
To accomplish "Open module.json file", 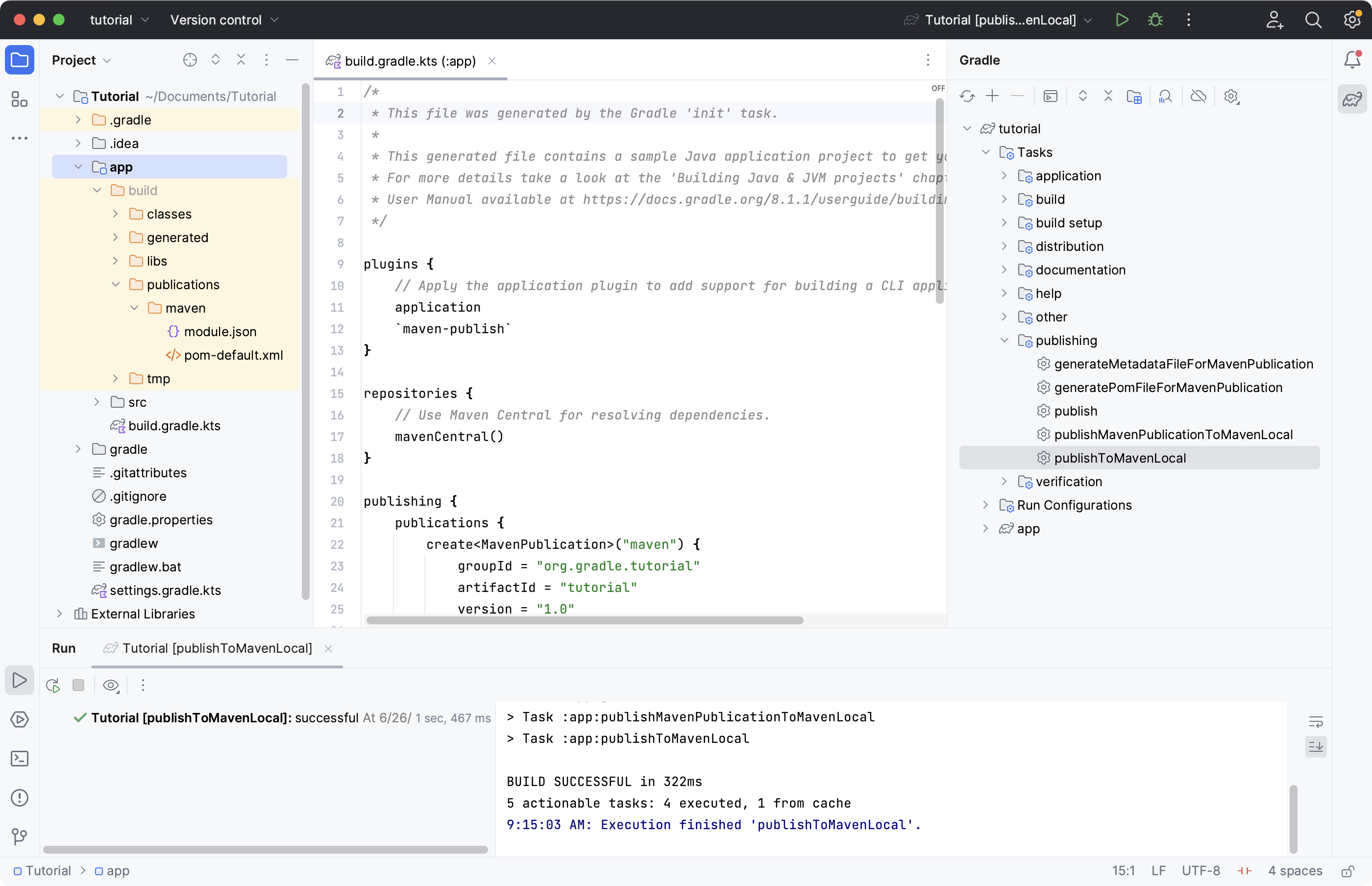I will pos(220,331).
